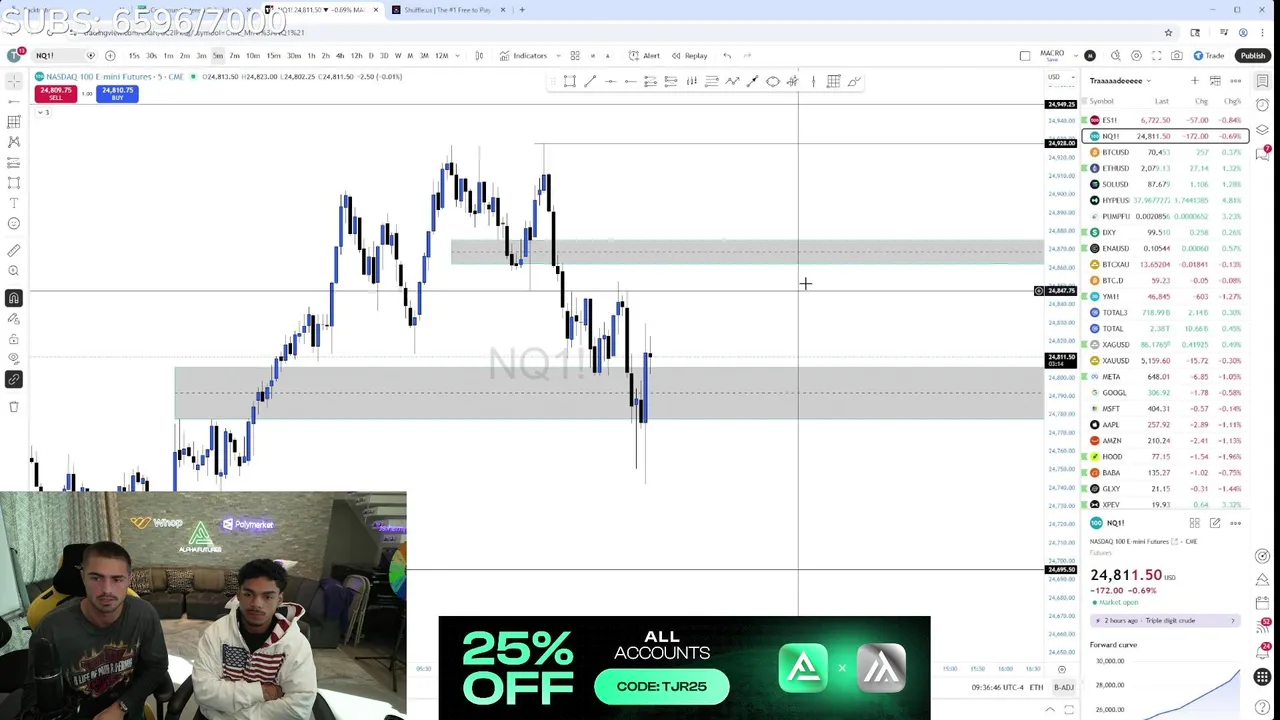Add symbol to watchlist plus icon
1280x720 pixels.
click(1194, 80)
